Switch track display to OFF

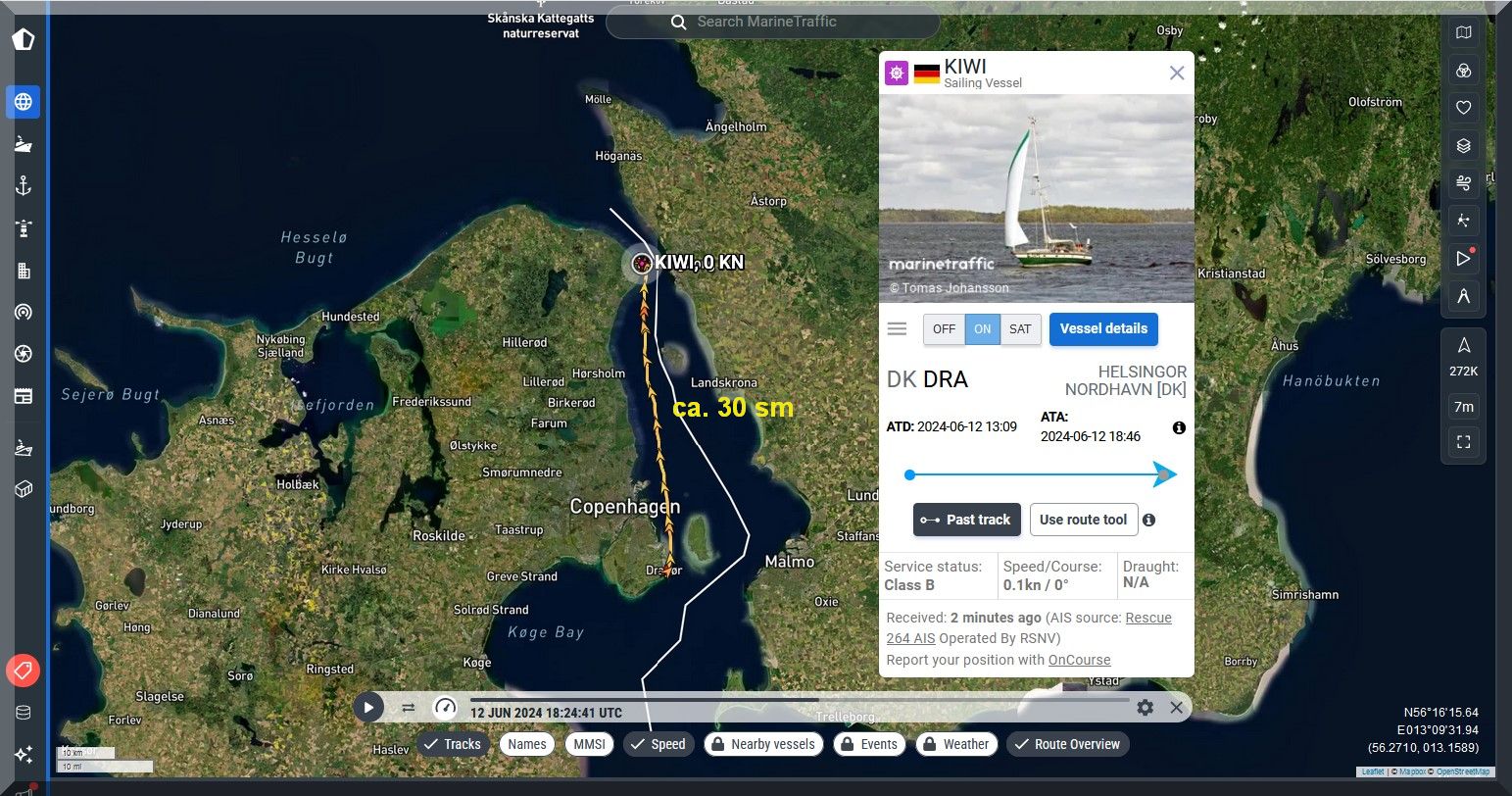pyautogui.click(x=944, y=329)
